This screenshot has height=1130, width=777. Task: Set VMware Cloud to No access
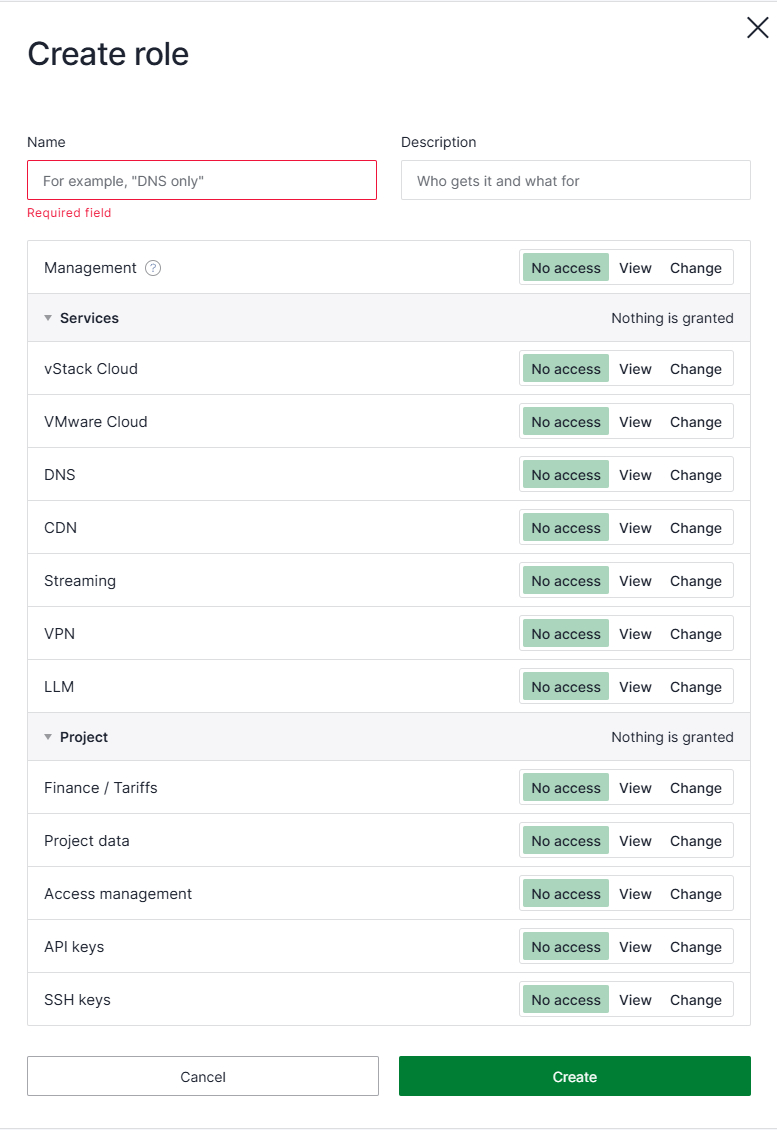pyautogui.click(x=566, y=422)
